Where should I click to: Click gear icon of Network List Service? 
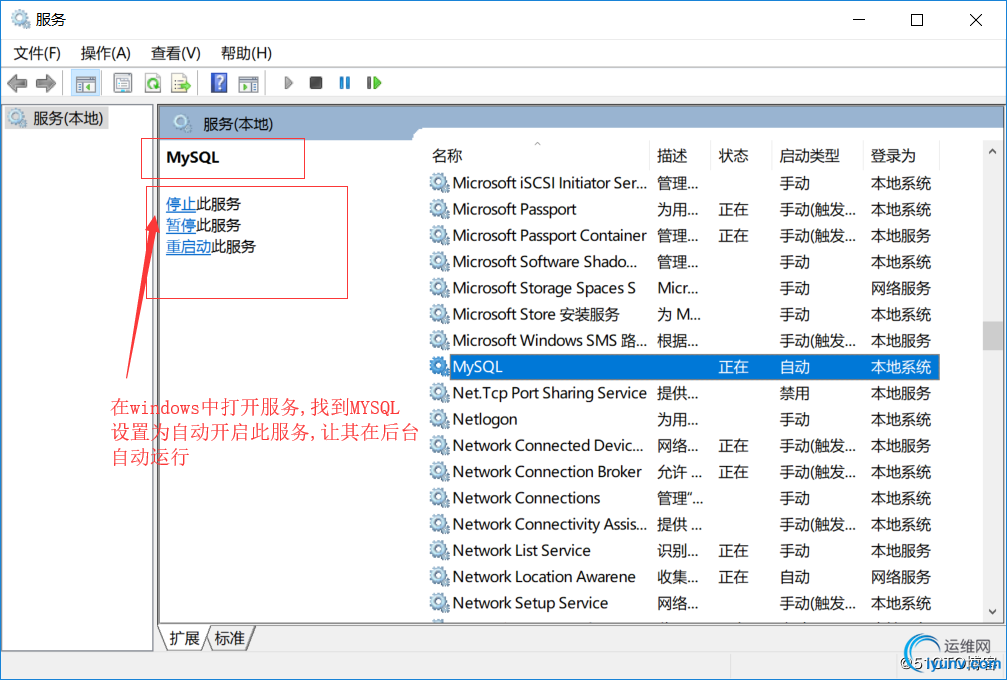[x=439, y=550]
